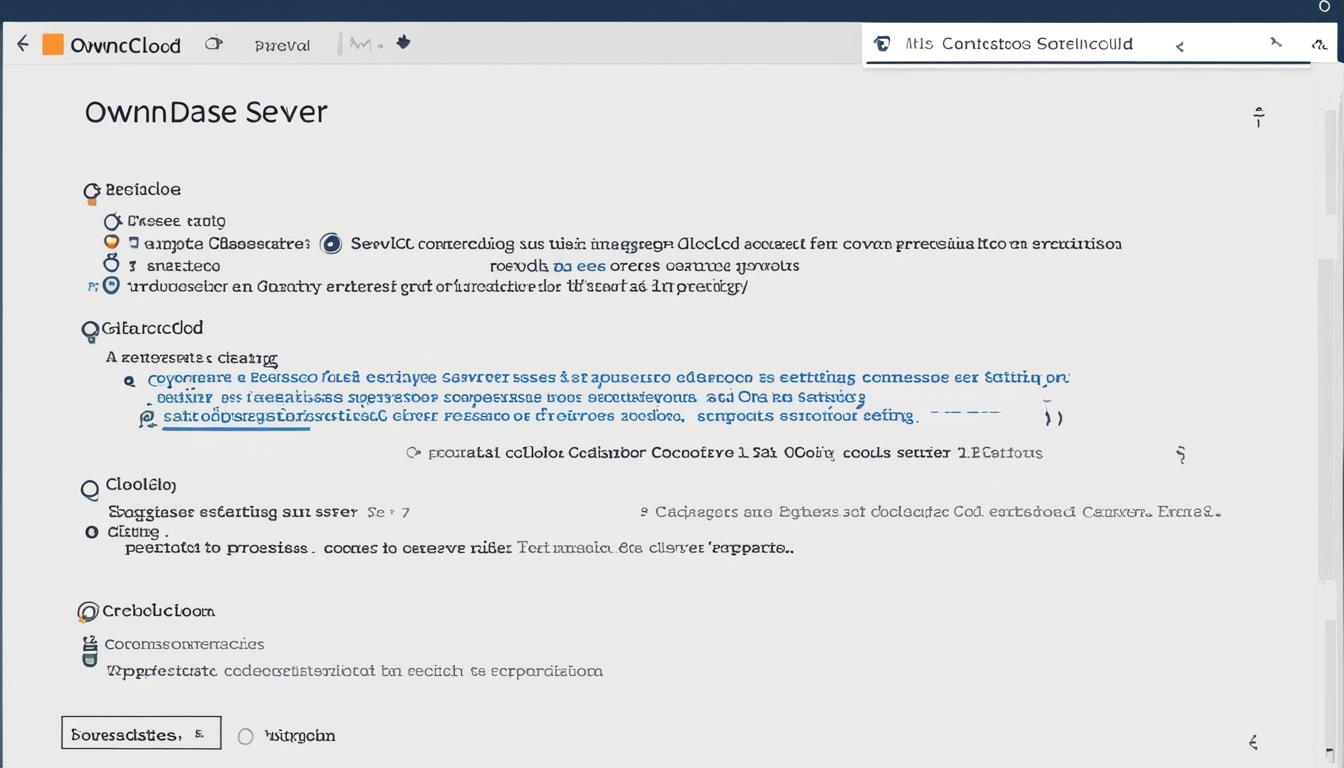Click the blue circular icon before Service connecting entry
This screenshot has width=1344, height=768.
click(x=331, y=243)
